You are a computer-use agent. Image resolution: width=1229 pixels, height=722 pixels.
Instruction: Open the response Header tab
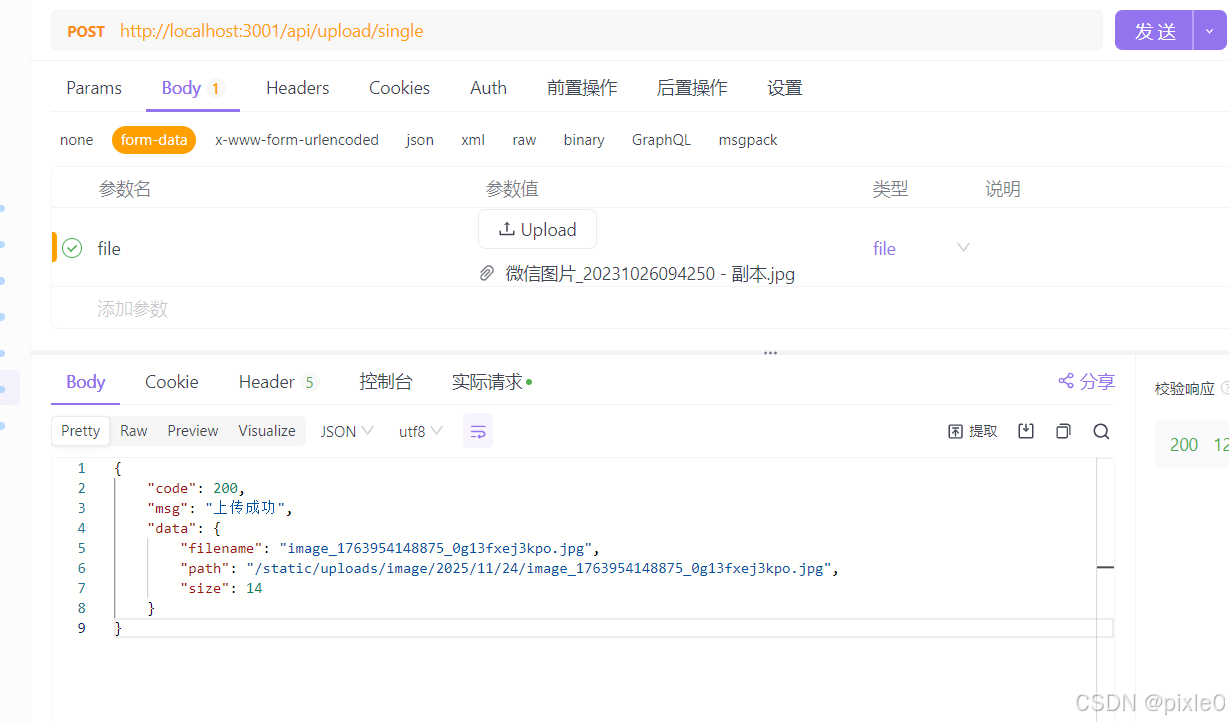277,382
